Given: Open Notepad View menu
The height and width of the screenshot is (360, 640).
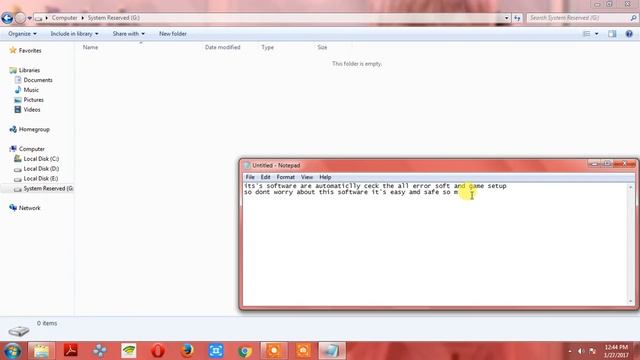Looking at the screenshot, I should click(307, 177).
